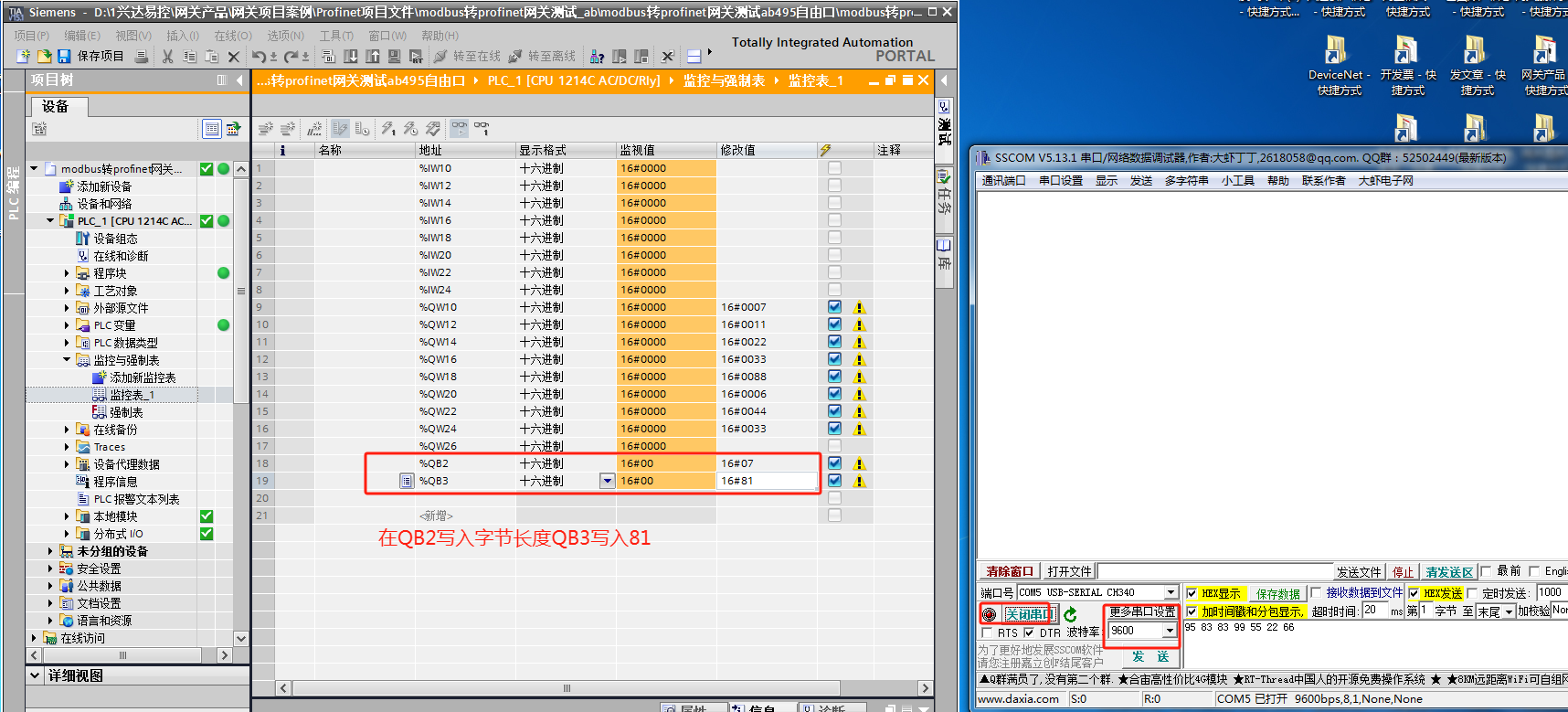Image resolution: width=1568 pixels, height=712 pixels.
Task: Click the 更多串口设置 button
Action: pyautogui.click(x=1142, y=611)
